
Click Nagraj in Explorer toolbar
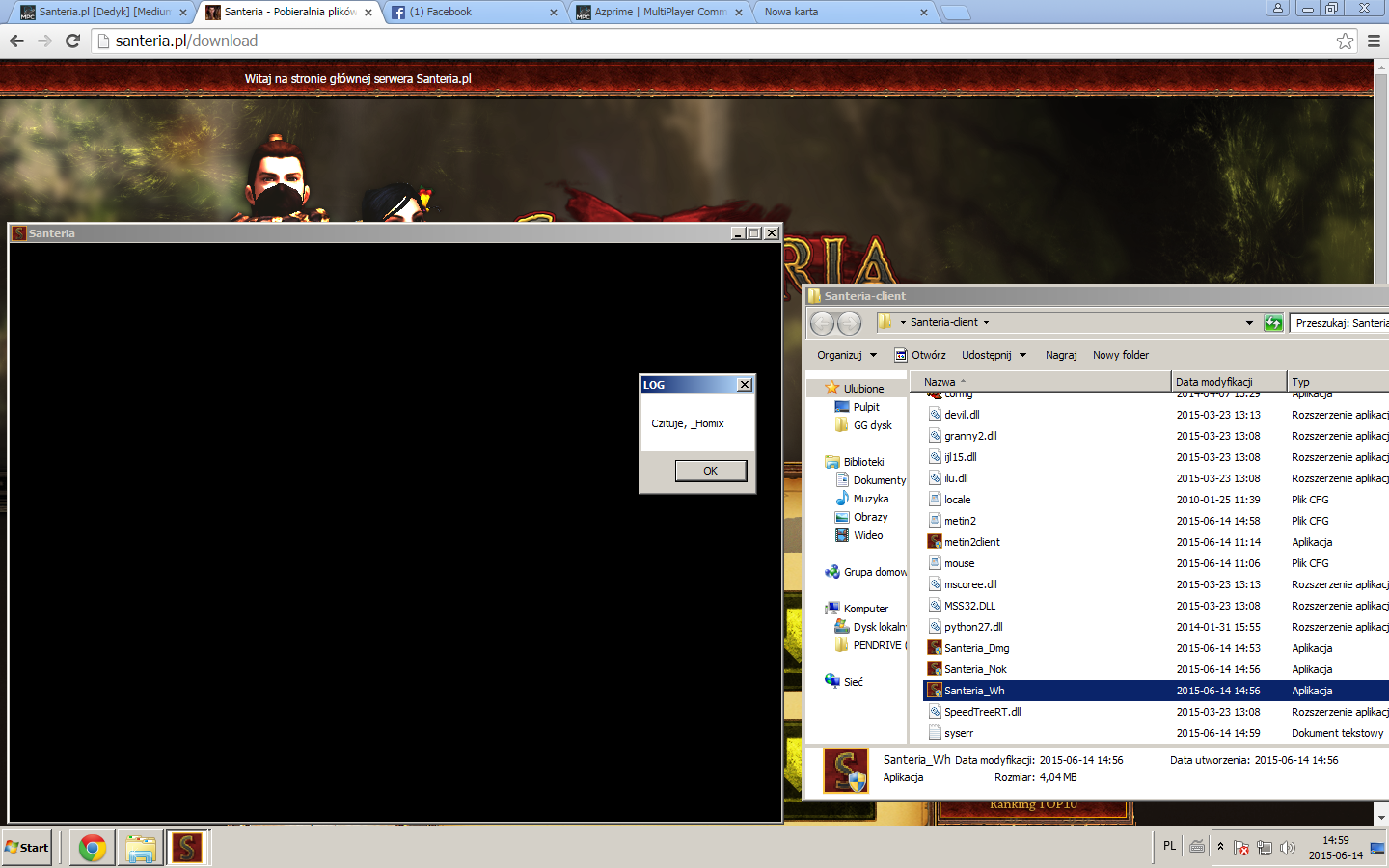tap(1061, 355)
